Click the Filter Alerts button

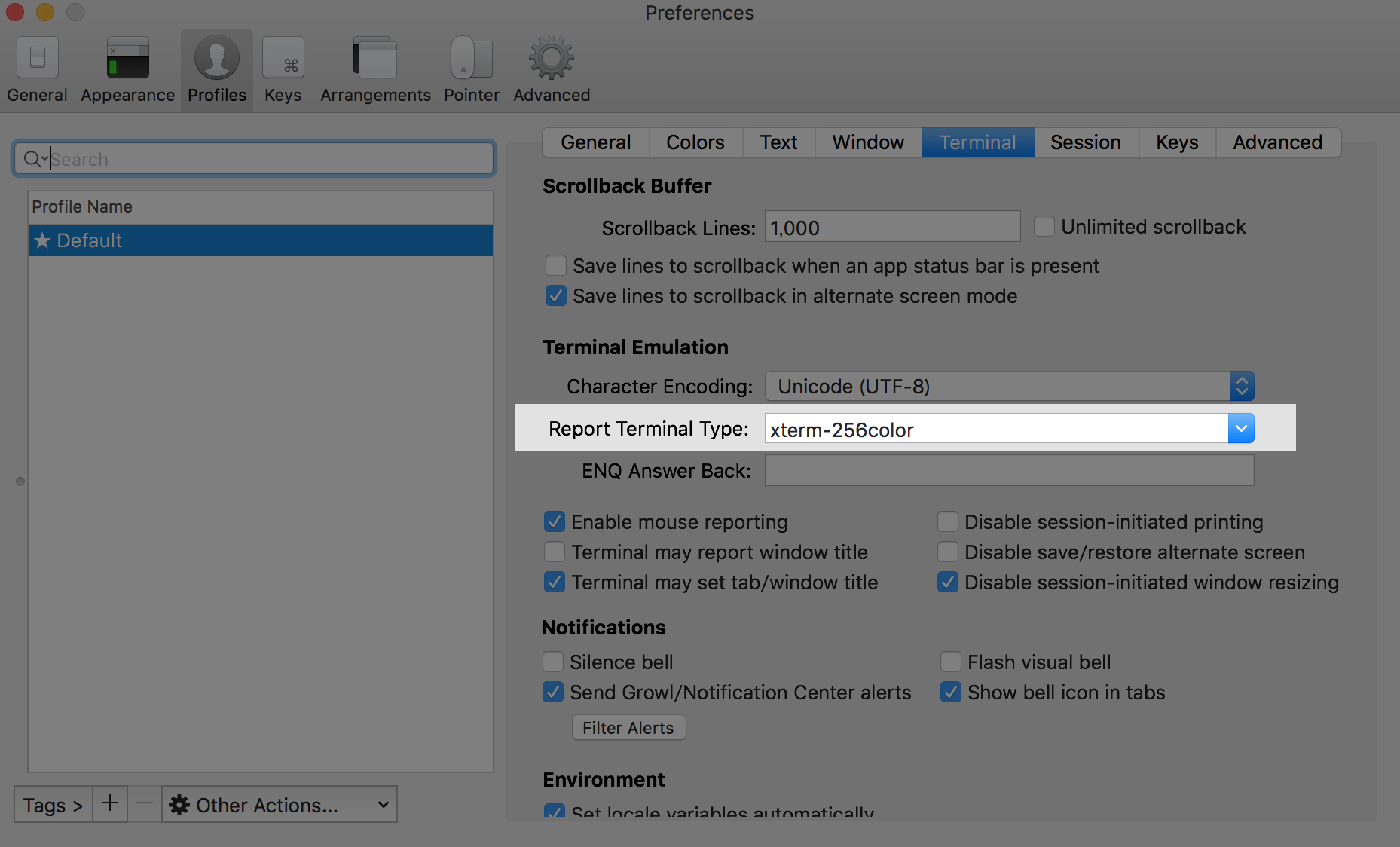[x=628, y=728]
